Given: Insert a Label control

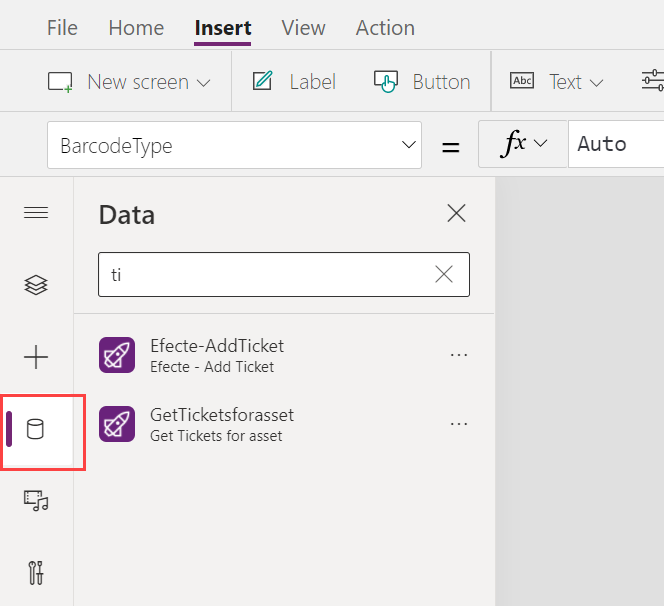Looking at the screenshot, I should [x=294, y=82].
